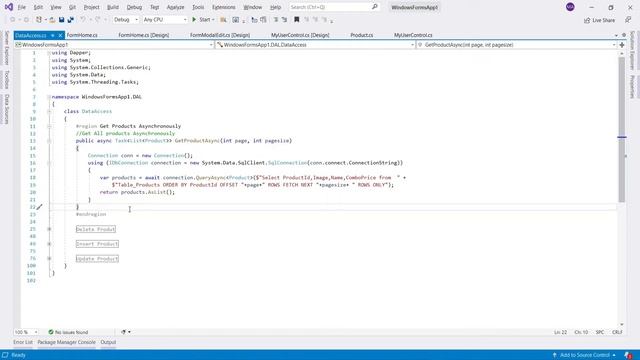Screen dimensions: 640x360
Task: Open the Git menu
Action: click(72, 7)
